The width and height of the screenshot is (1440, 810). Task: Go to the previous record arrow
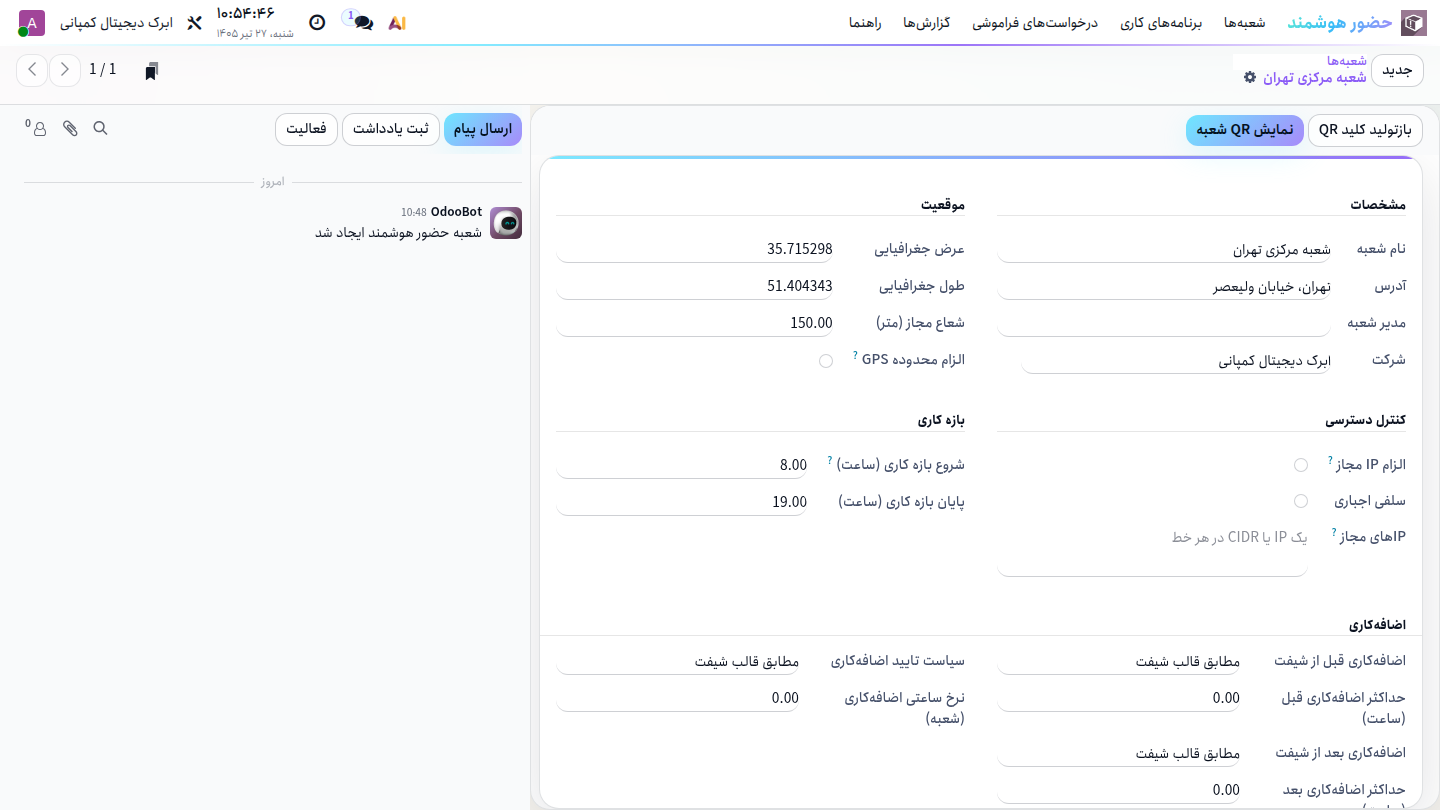(x=33, y=70)
